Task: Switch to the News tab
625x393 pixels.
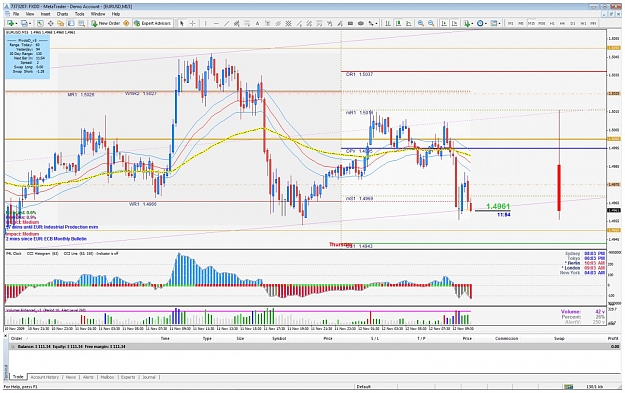Action: [71, 377]
